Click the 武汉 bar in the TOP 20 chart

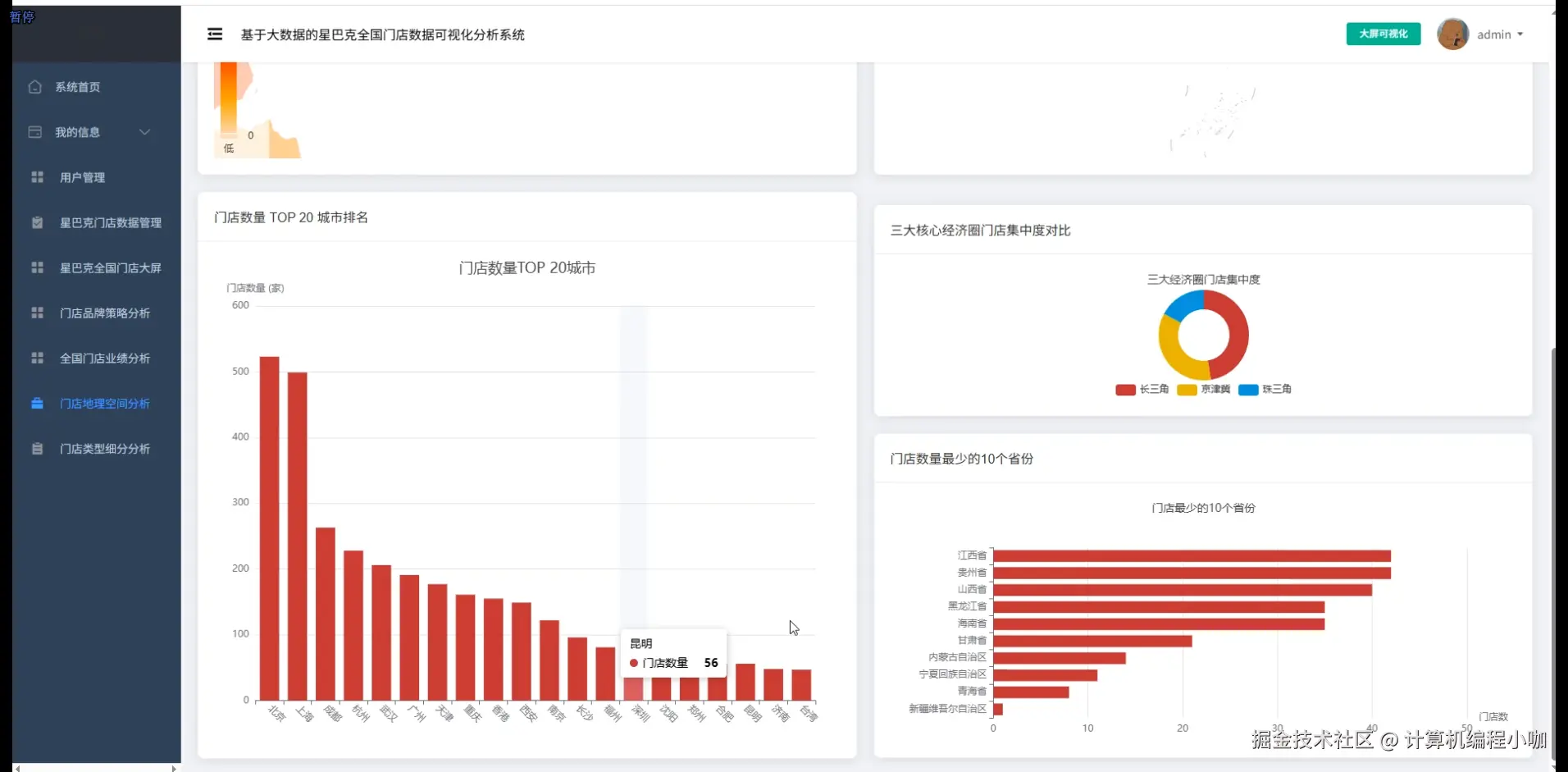point(381,633)
